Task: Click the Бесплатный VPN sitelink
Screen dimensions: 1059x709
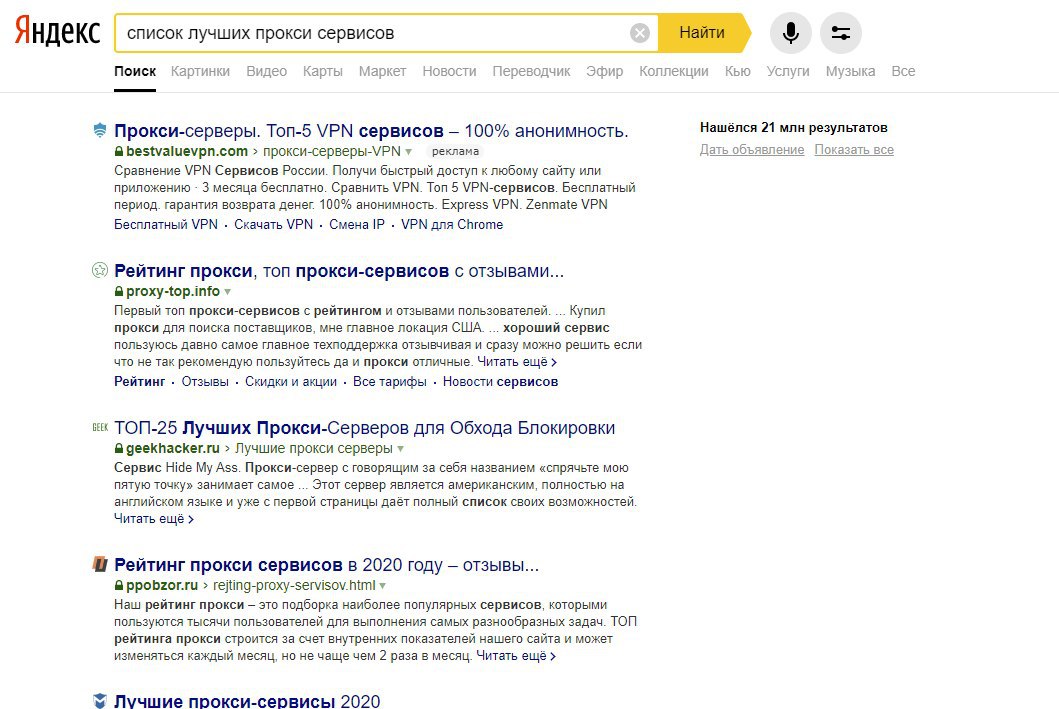Action: (166, 224)
